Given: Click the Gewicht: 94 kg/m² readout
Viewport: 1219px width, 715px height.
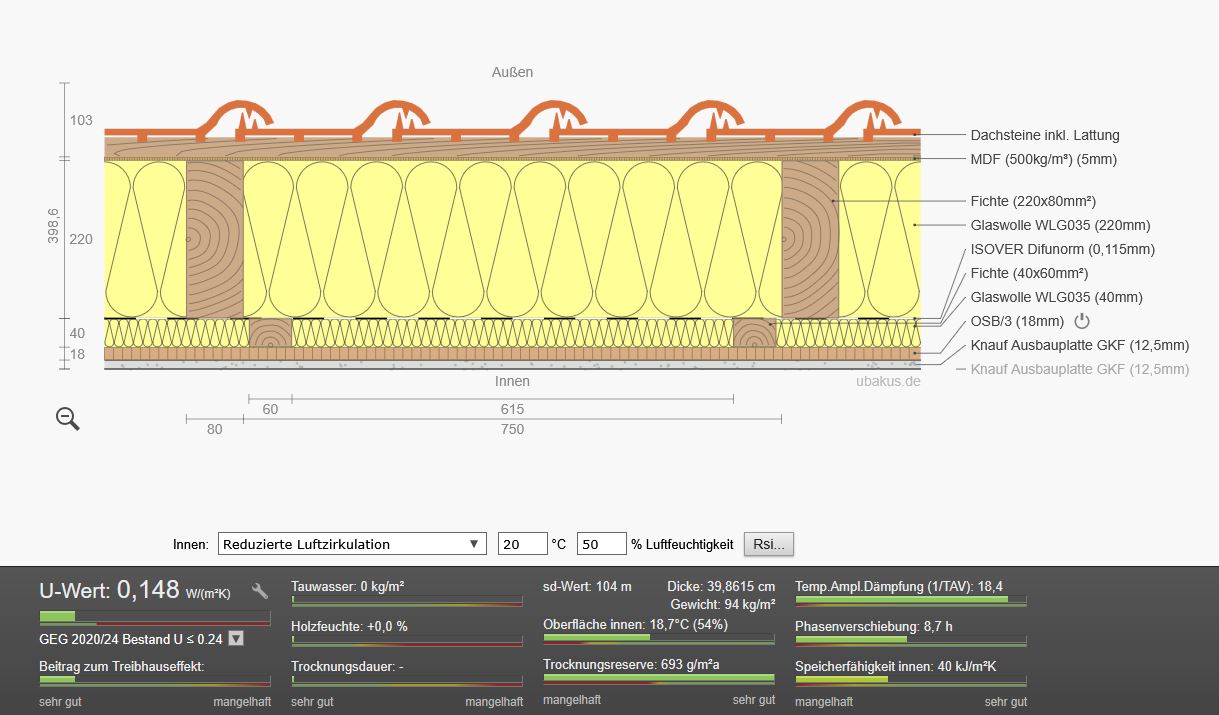Looking at the screenshot, I should pyautogui.click(x=722, y=605).
